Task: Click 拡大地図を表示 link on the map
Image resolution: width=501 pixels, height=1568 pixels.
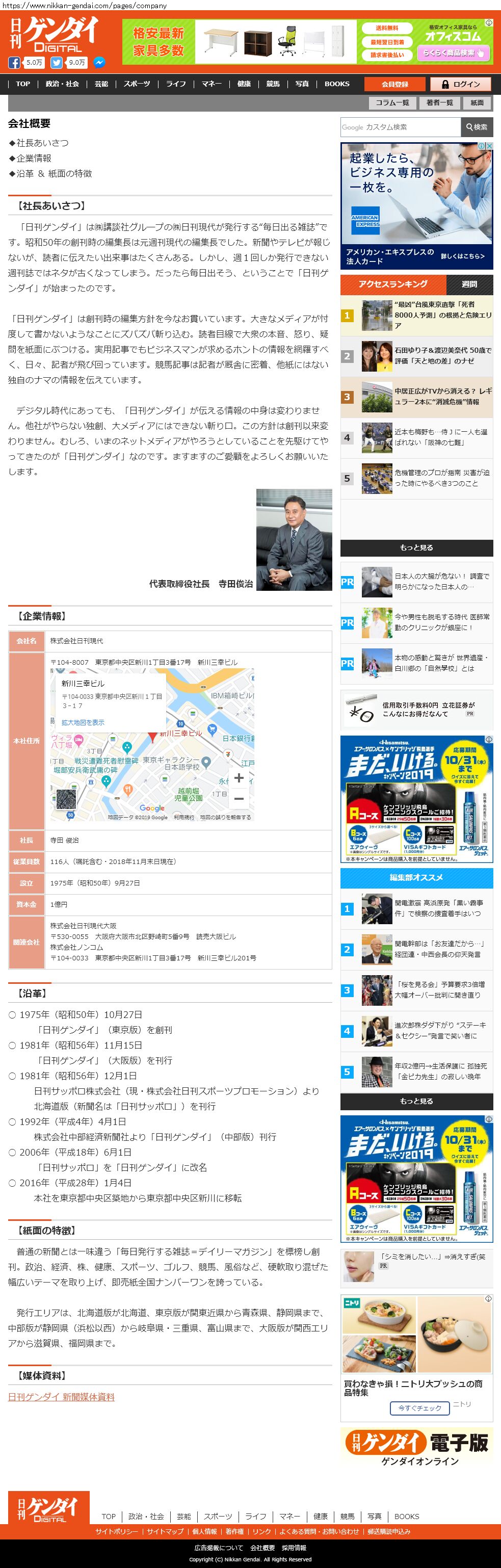Action: [83, 722]
